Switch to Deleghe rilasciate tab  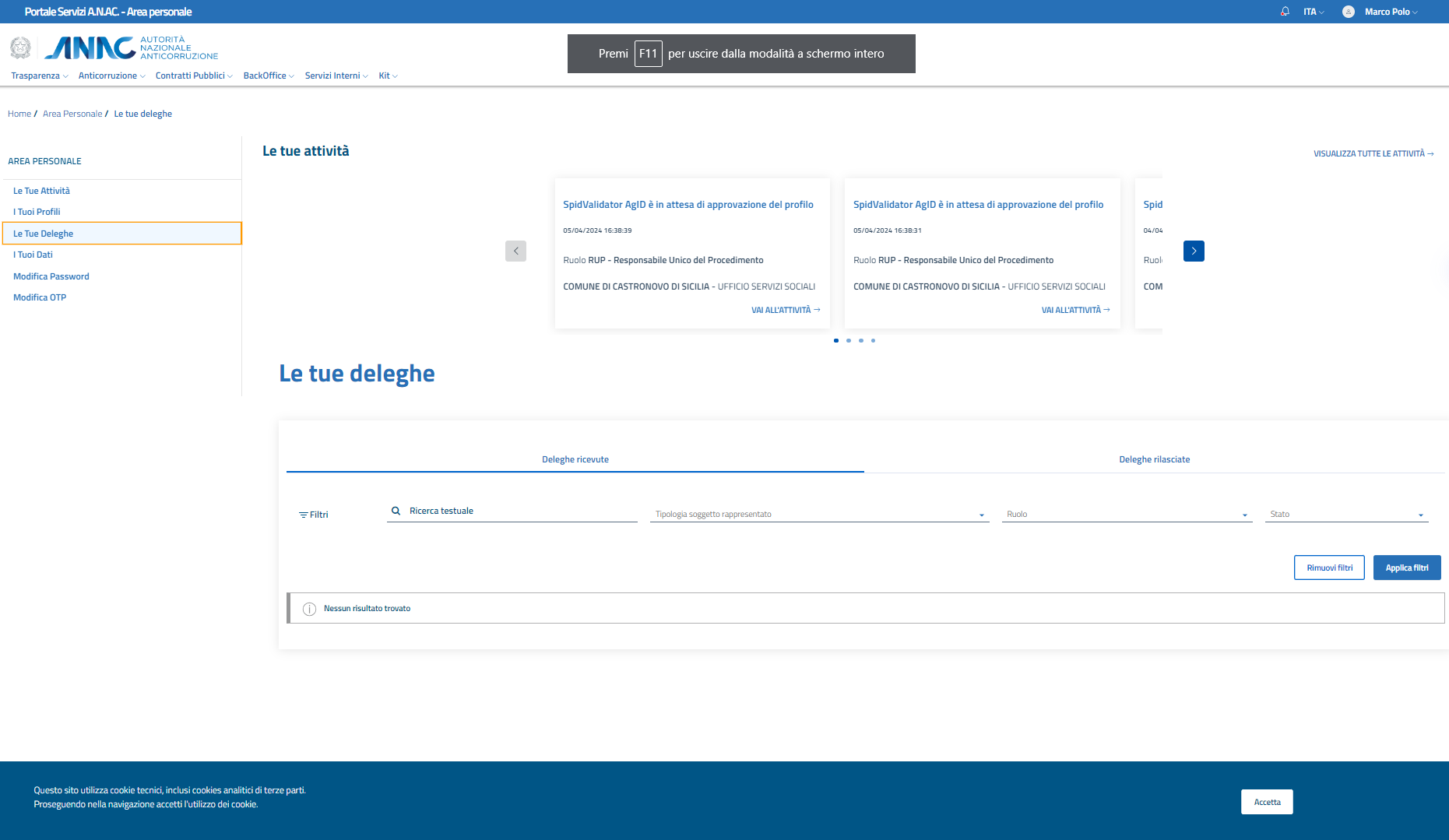pyautogui.click(x=1154, y=459)
